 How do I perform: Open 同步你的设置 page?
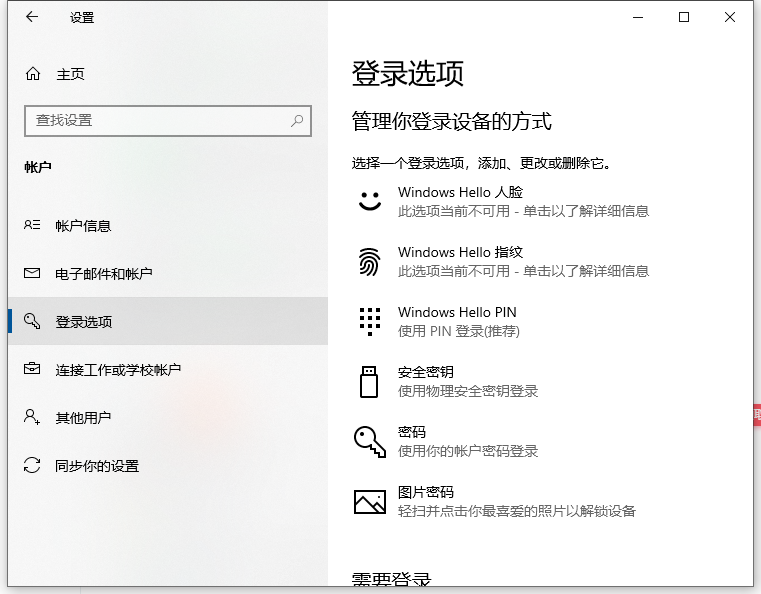(x=96, y=466)
